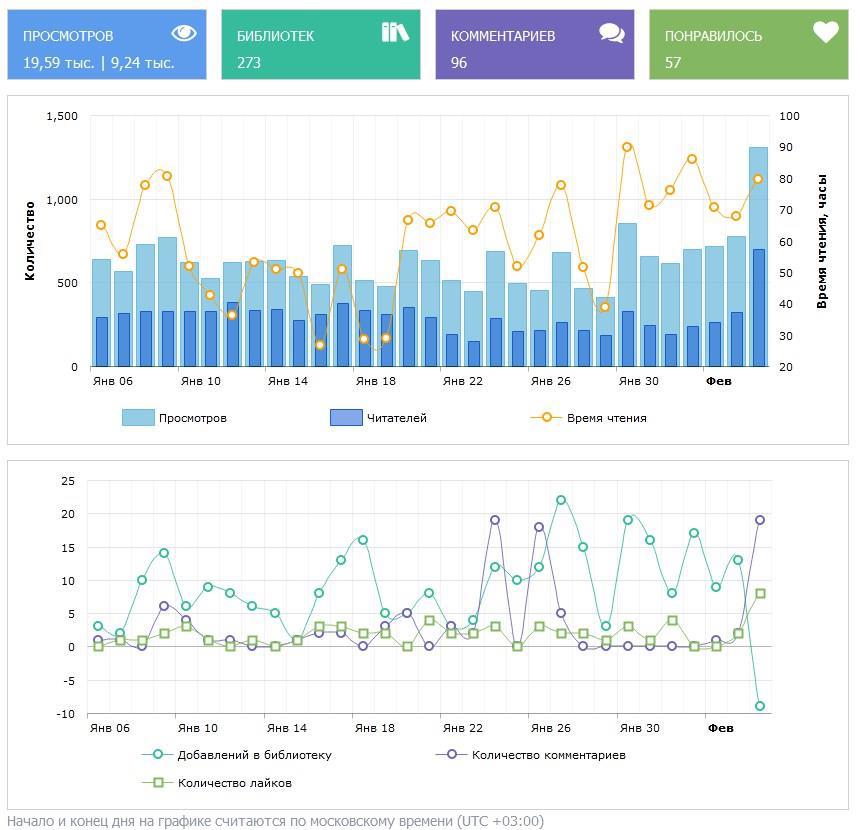
Task: Select the КОММЕНТАРИЕВ statistics card
Action: click(x=534, y=45)
